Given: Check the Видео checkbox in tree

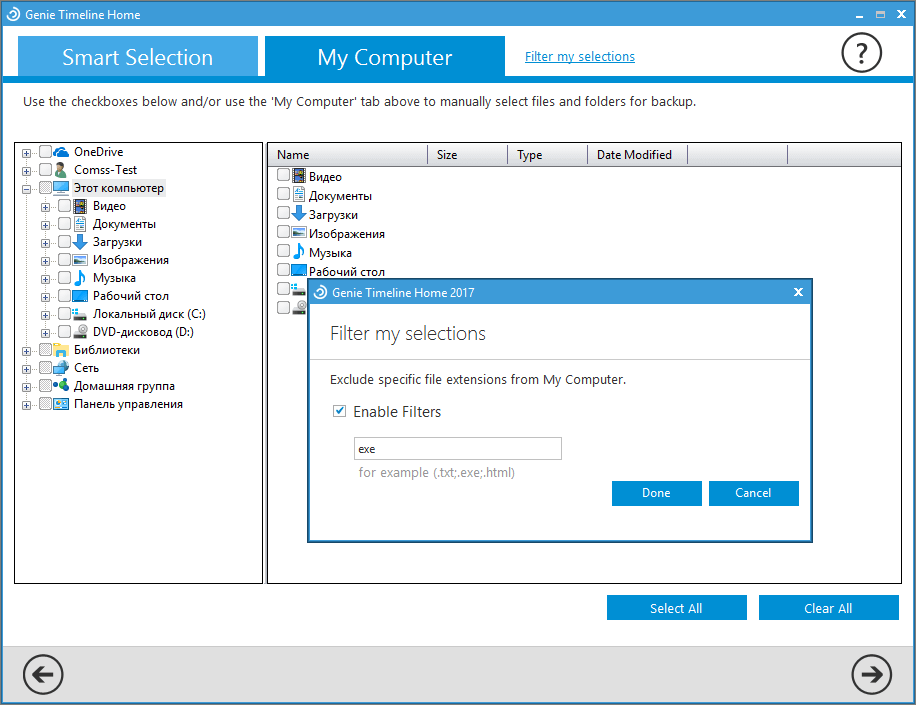Looking at the screenshot, I should click(64, 206).
